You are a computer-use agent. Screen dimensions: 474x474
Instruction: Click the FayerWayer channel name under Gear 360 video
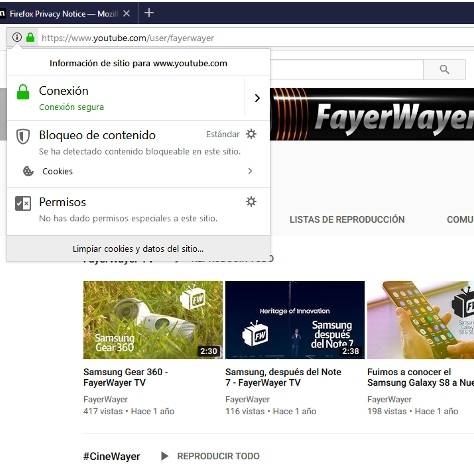(105, 399)
